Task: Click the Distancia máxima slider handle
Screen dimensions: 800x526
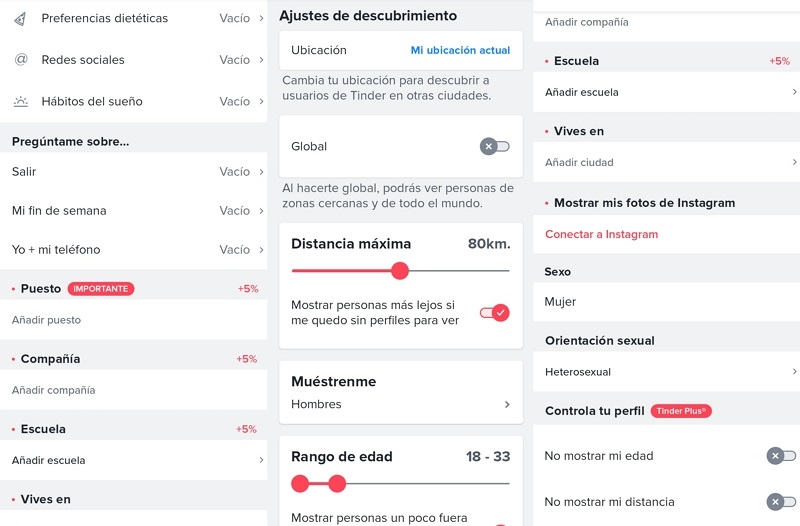Action: coord(400,270)
